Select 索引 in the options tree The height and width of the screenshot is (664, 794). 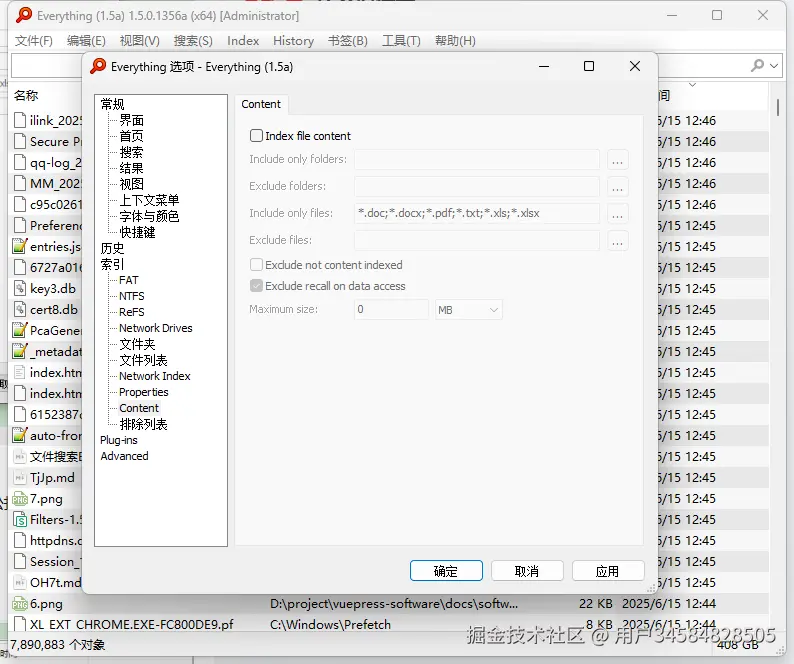(x=112, y=264)
